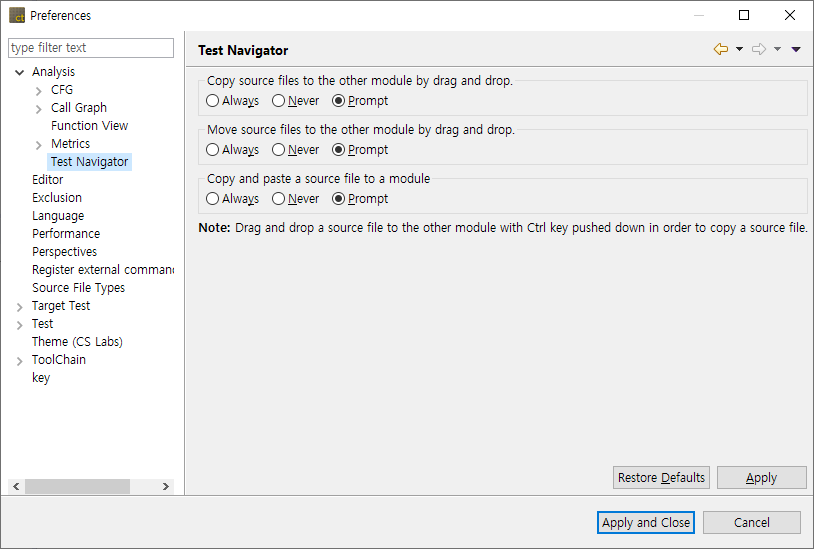Click the back navigation arrow icon

click(720, 49)
